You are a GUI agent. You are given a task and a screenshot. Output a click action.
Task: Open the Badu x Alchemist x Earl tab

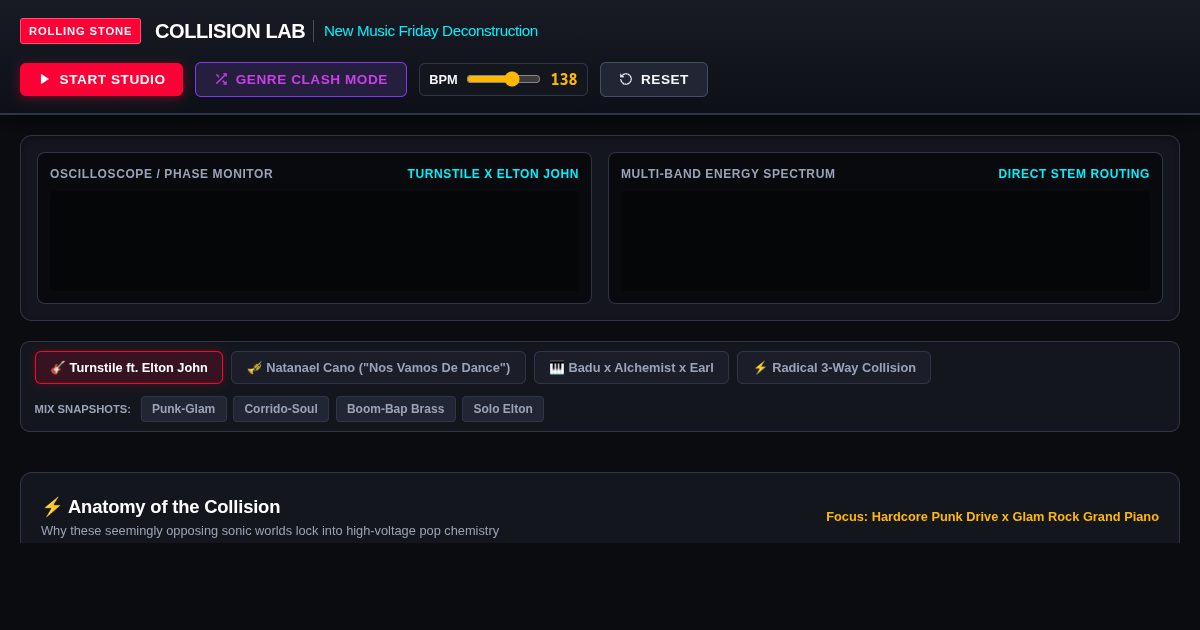pos(631,368)
